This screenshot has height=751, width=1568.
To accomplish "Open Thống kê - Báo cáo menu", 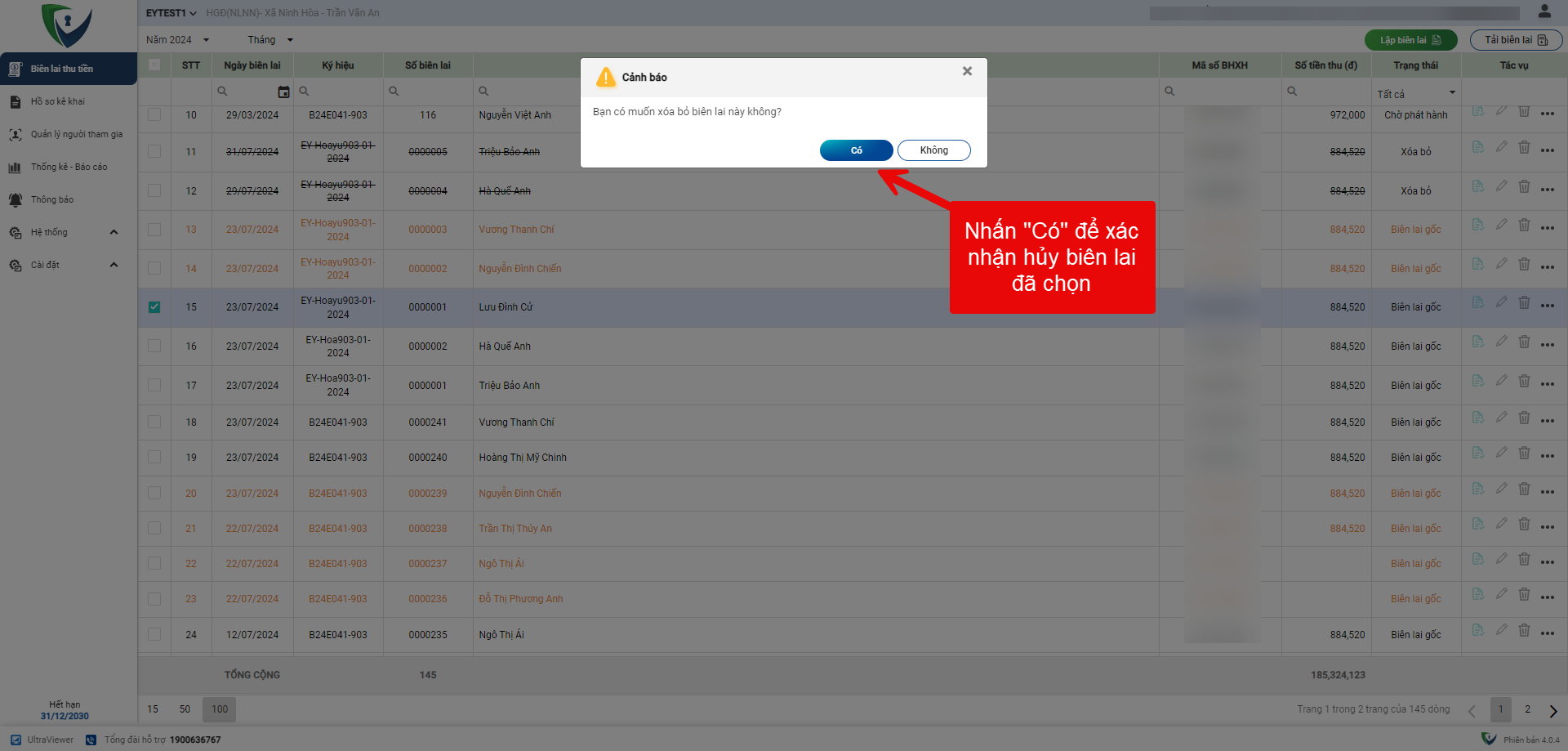I will [x=69, y=168].
